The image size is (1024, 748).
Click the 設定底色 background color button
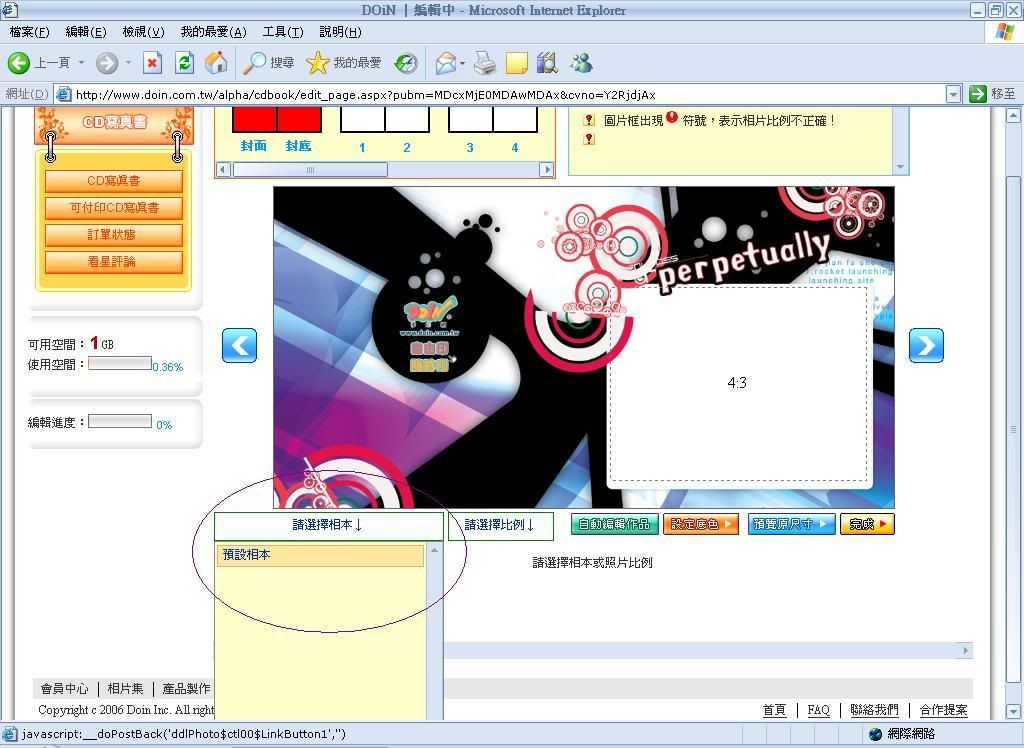tap(703, 524)
